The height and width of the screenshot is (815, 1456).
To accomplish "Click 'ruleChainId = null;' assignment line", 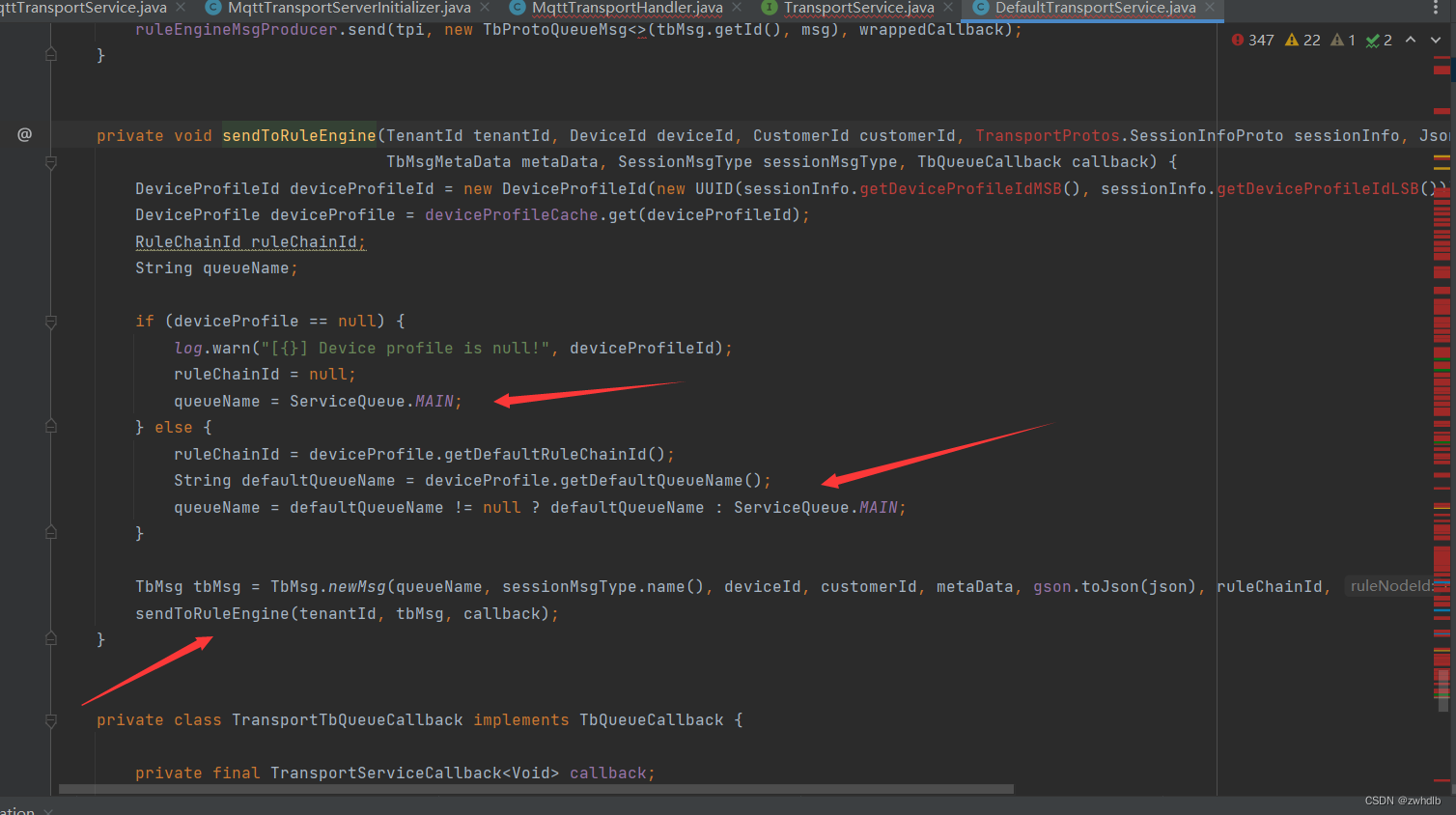I will [x=265, y=375].
